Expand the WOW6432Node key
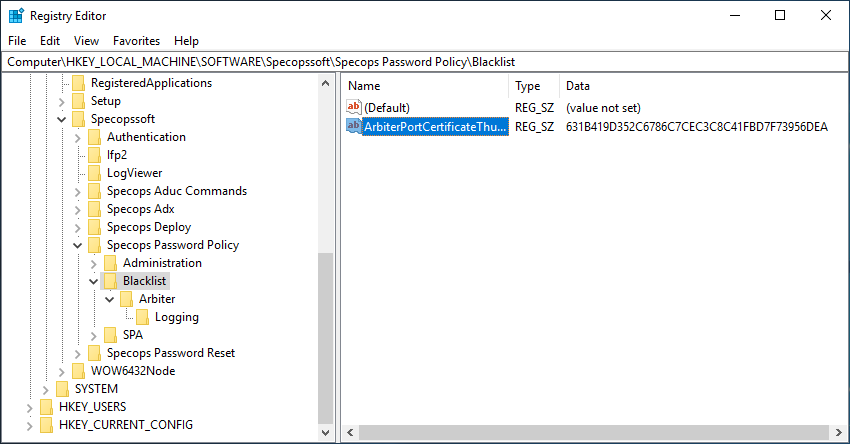 point(61,371)
